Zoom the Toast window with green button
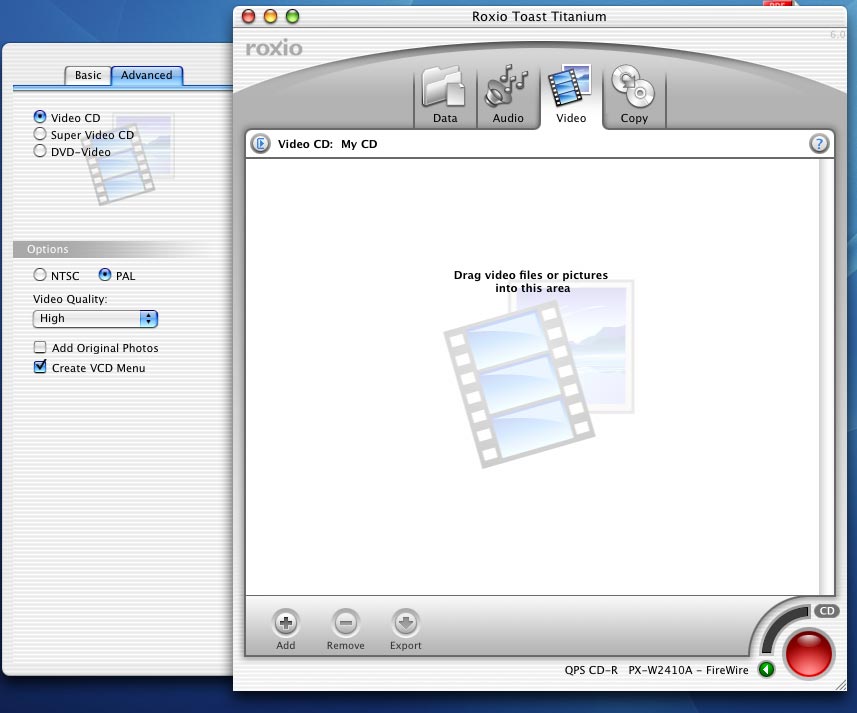 point(292,16)
